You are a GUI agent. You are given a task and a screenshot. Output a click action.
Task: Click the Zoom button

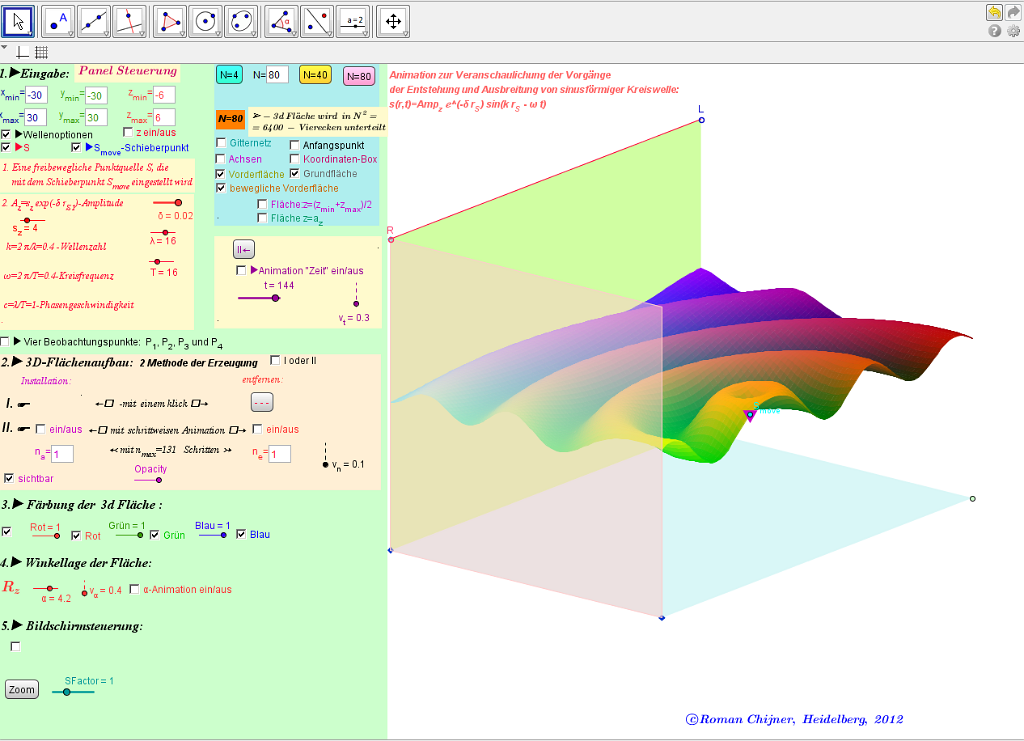[21, 690]
